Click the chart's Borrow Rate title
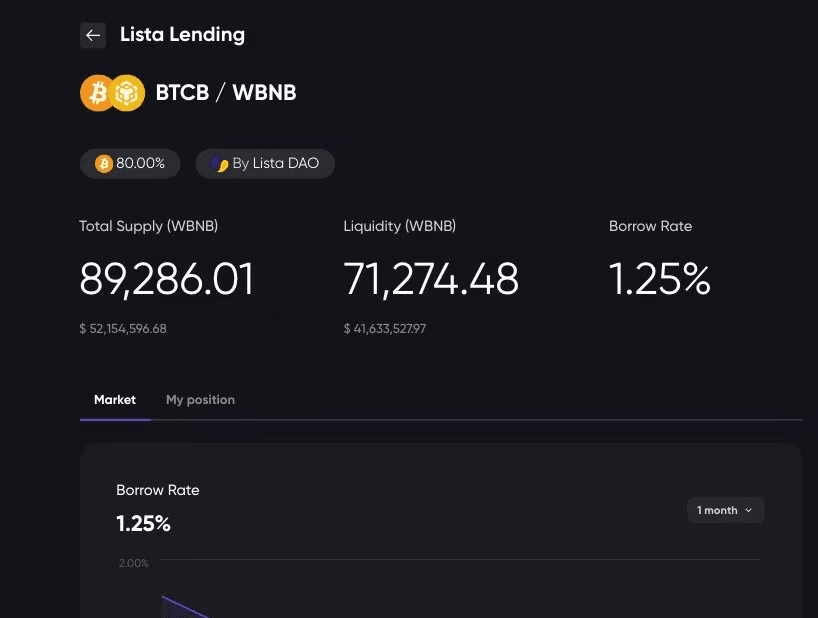 click(158, 490)
